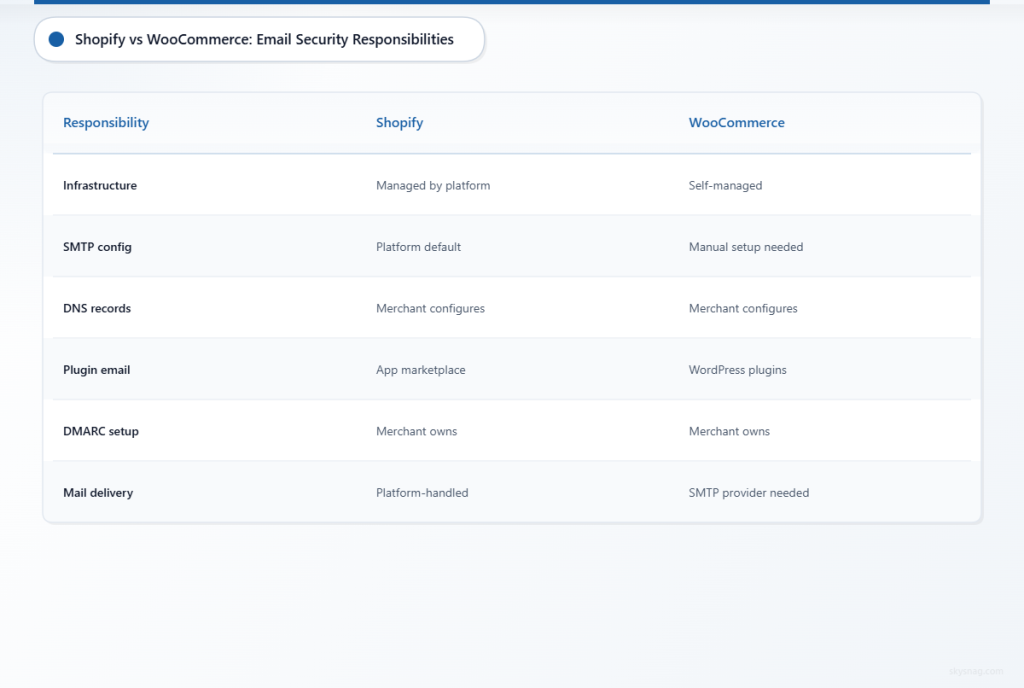Click the 'Manual setup needed' cell
Screen dimensions: 1024x688
click(x=745, y=247)
